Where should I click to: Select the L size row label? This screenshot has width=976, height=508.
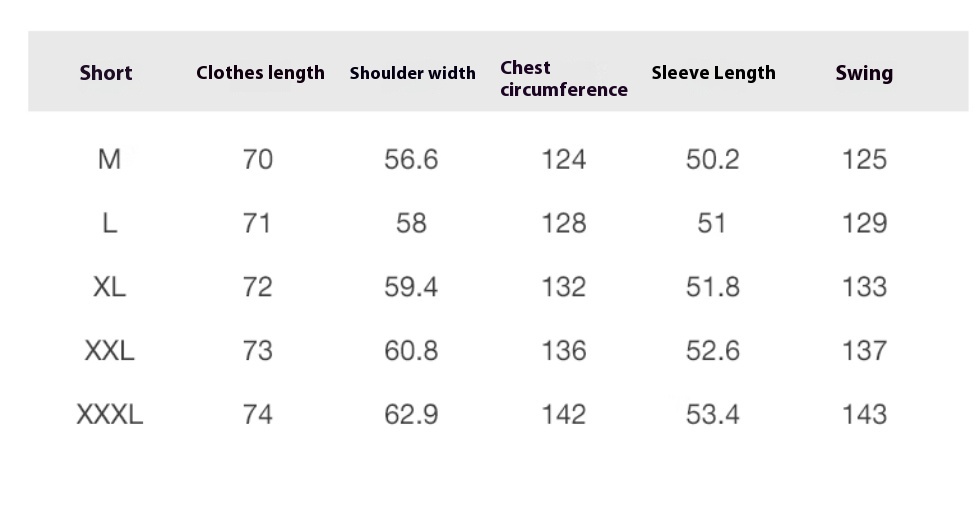click(109, 223)
